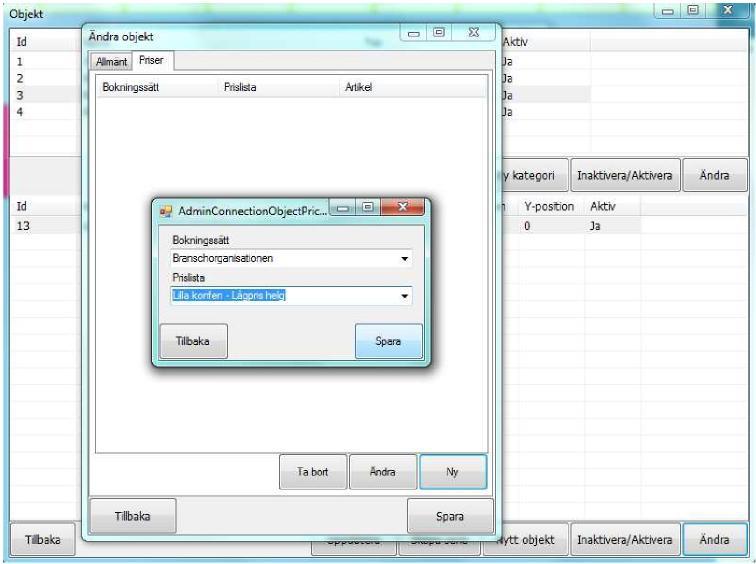The height and width of the screenshot is (564, 756).
Task: Click the Branschorganisationen combo box field
Action: click(x=291, y=258)
